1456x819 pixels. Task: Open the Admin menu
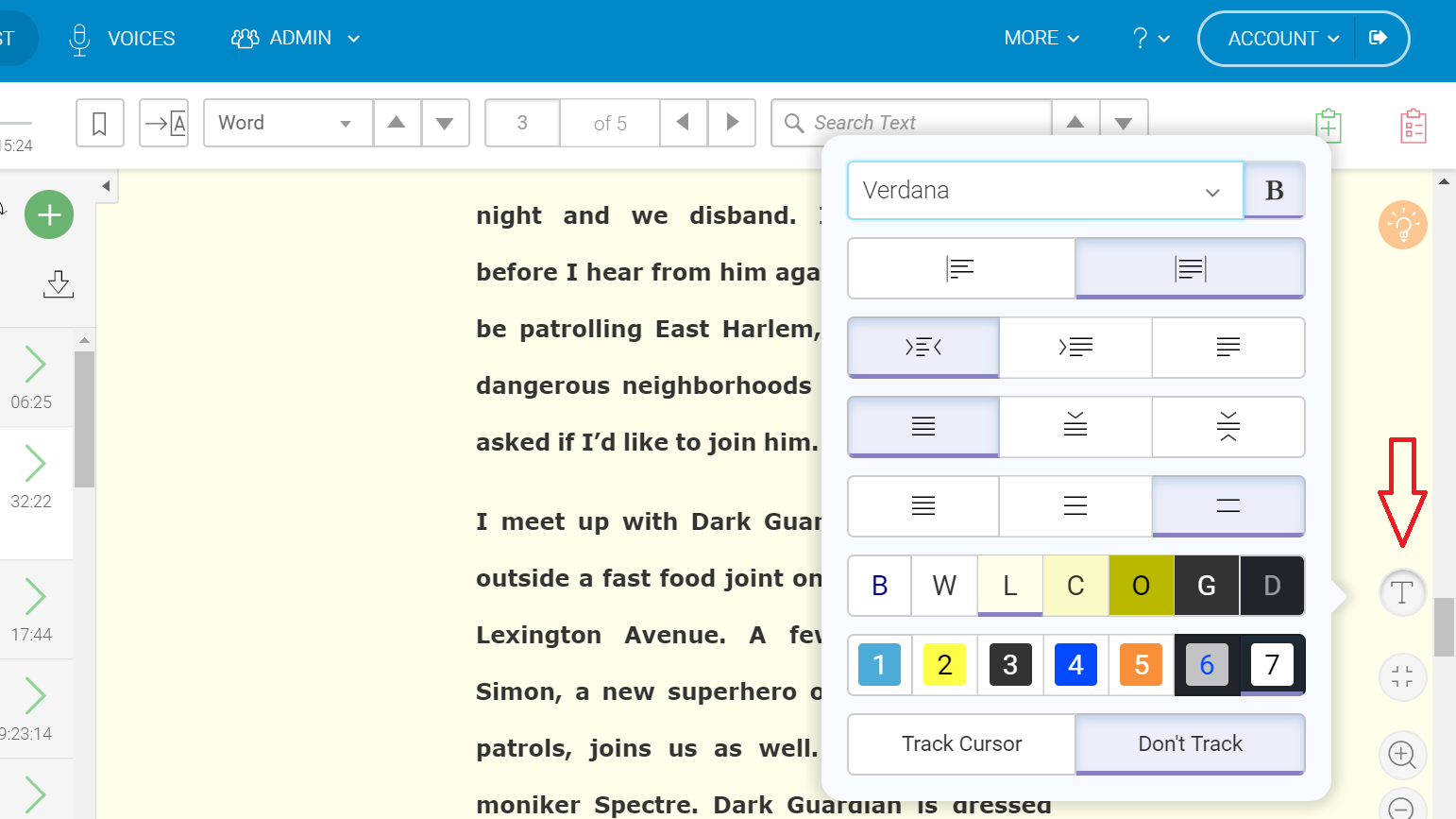(296, 39)
